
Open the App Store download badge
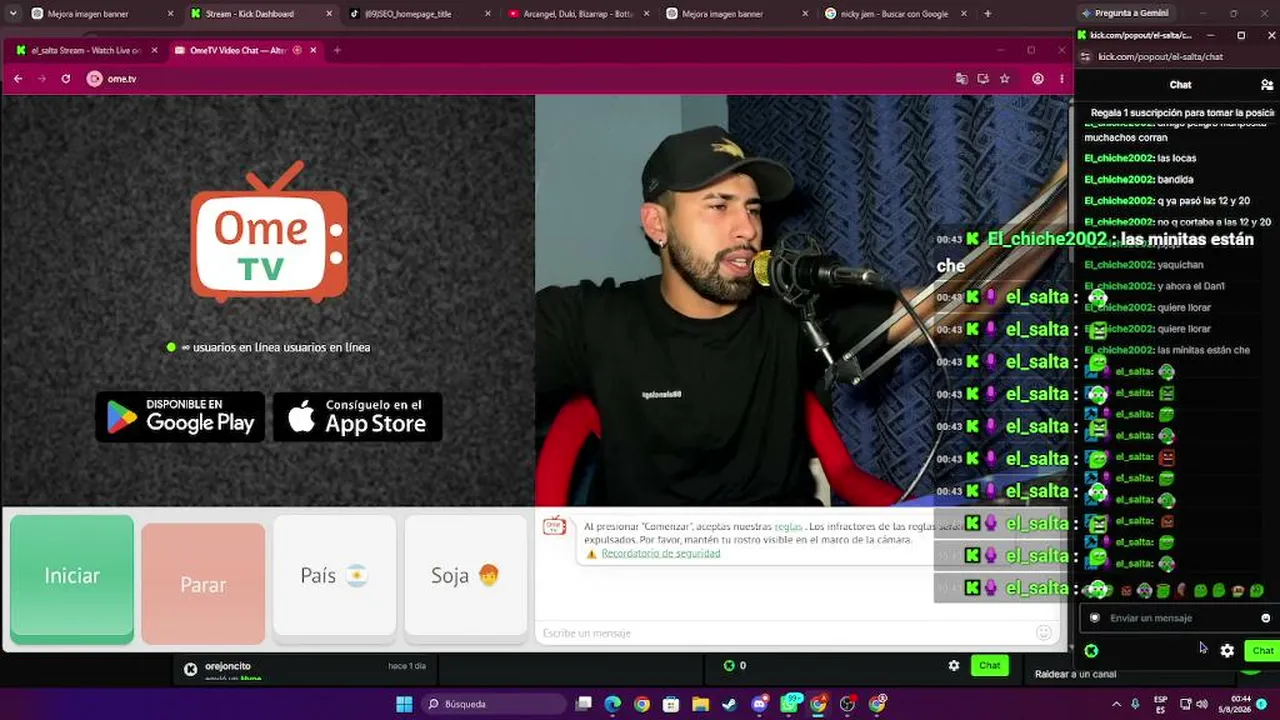[x=357, y=417]
